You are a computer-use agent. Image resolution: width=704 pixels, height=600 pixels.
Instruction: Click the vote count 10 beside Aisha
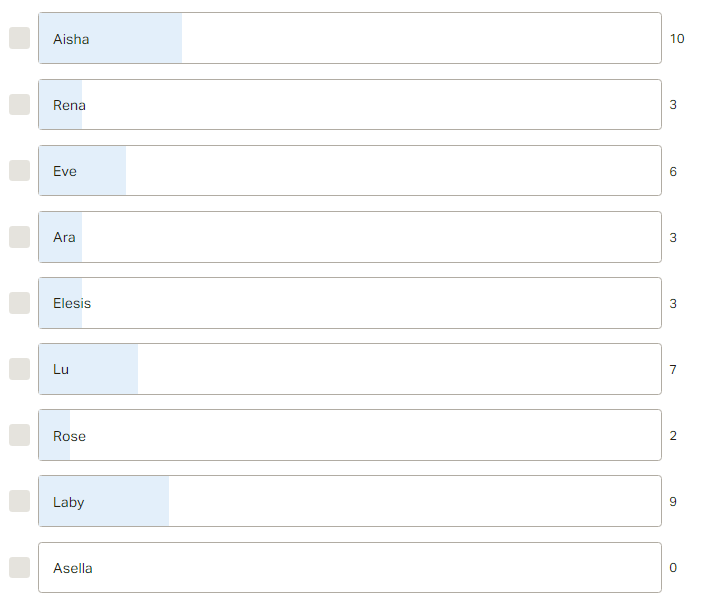coord(677,39)
